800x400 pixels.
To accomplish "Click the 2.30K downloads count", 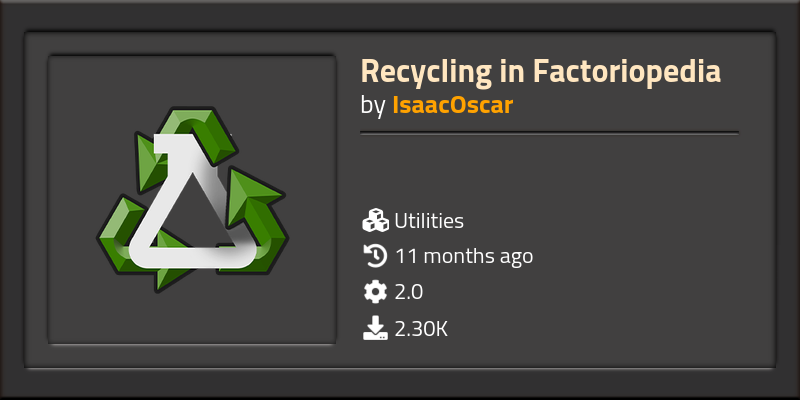I will click(x=421, y=330).
